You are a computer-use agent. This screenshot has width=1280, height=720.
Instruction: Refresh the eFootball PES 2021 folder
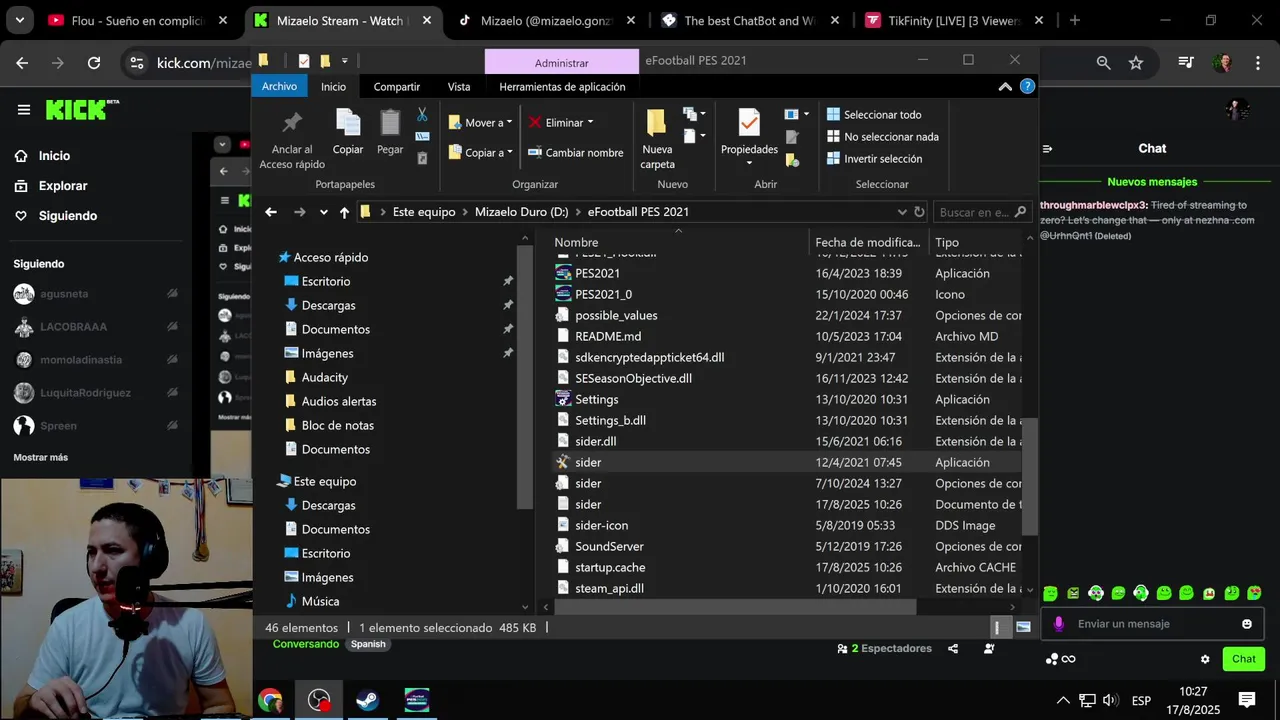[919, 212]
